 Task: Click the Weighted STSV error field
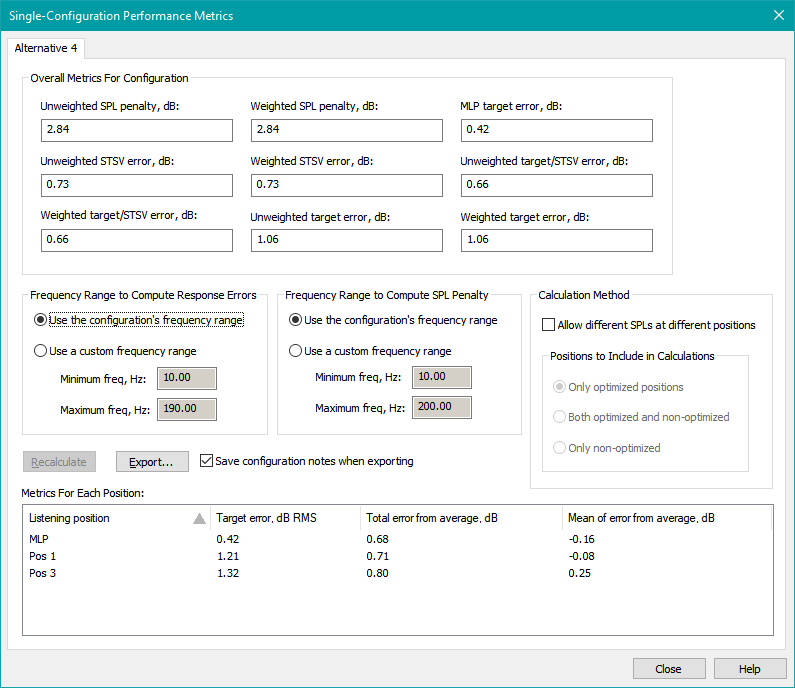click(347, 185)
